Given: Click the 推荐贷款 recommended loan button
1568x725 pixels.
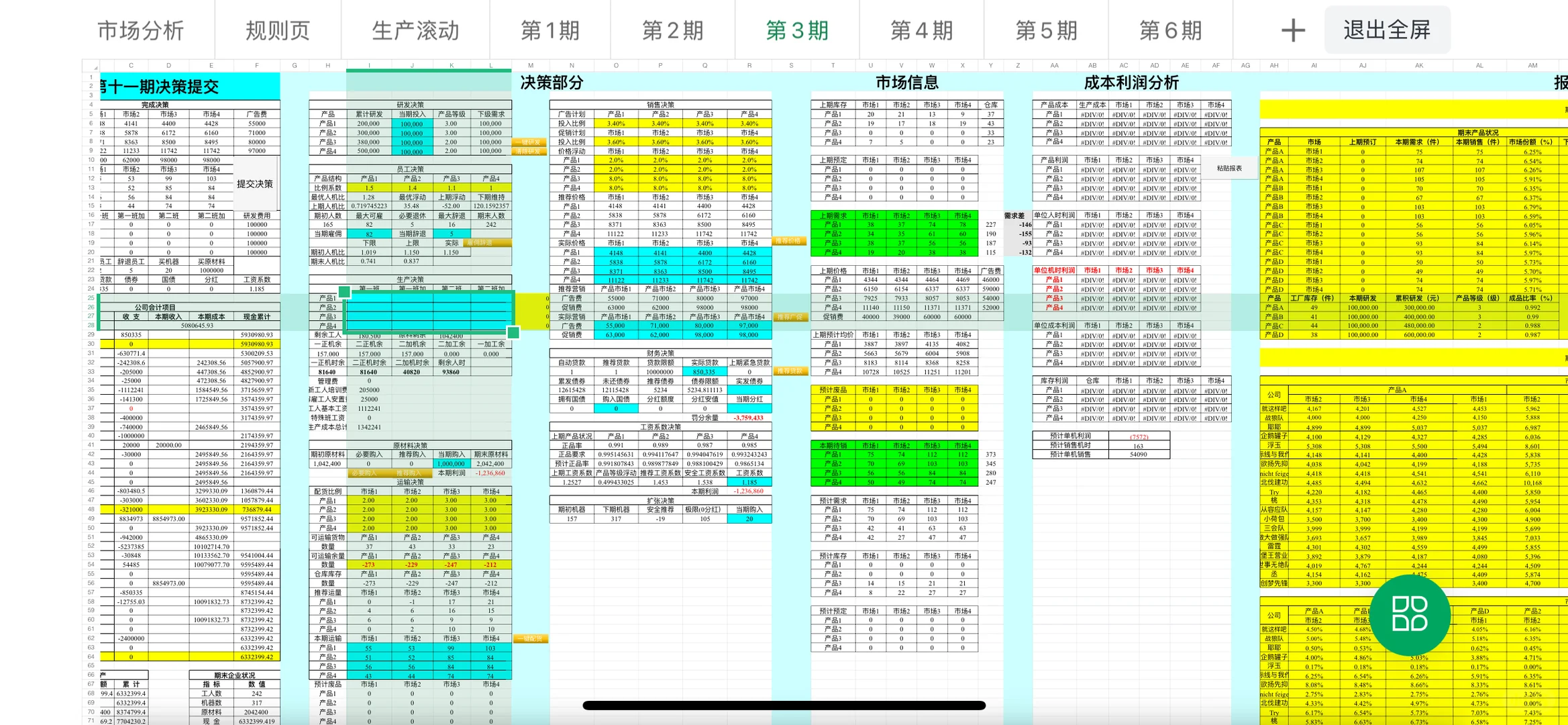Looking at the screenshot, I should (790, 370).
